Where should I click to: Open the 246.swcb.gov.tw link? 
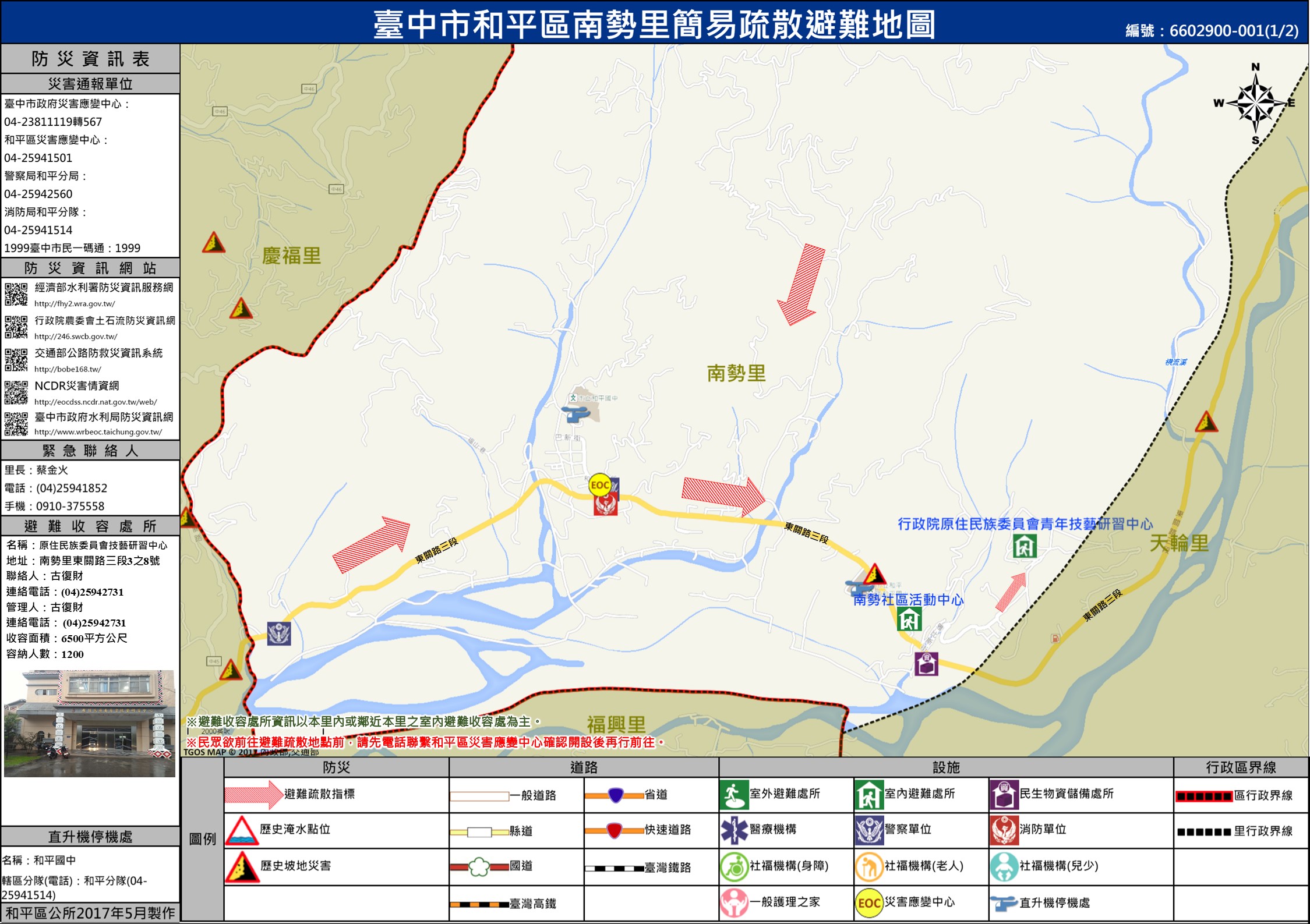[76, 337]
